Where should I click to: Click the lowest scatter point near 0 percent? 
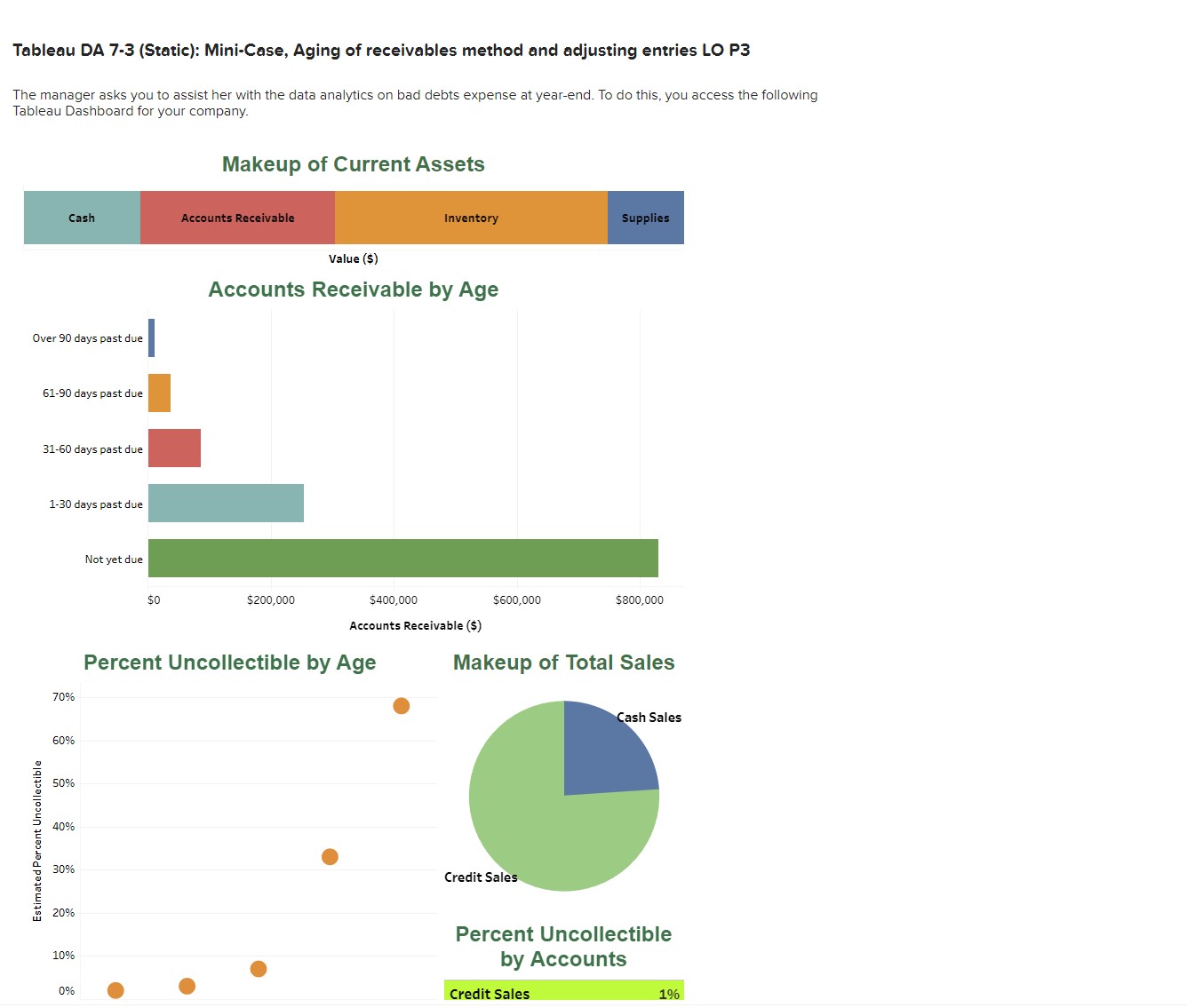pyautogui.click(x=114, y=989)
